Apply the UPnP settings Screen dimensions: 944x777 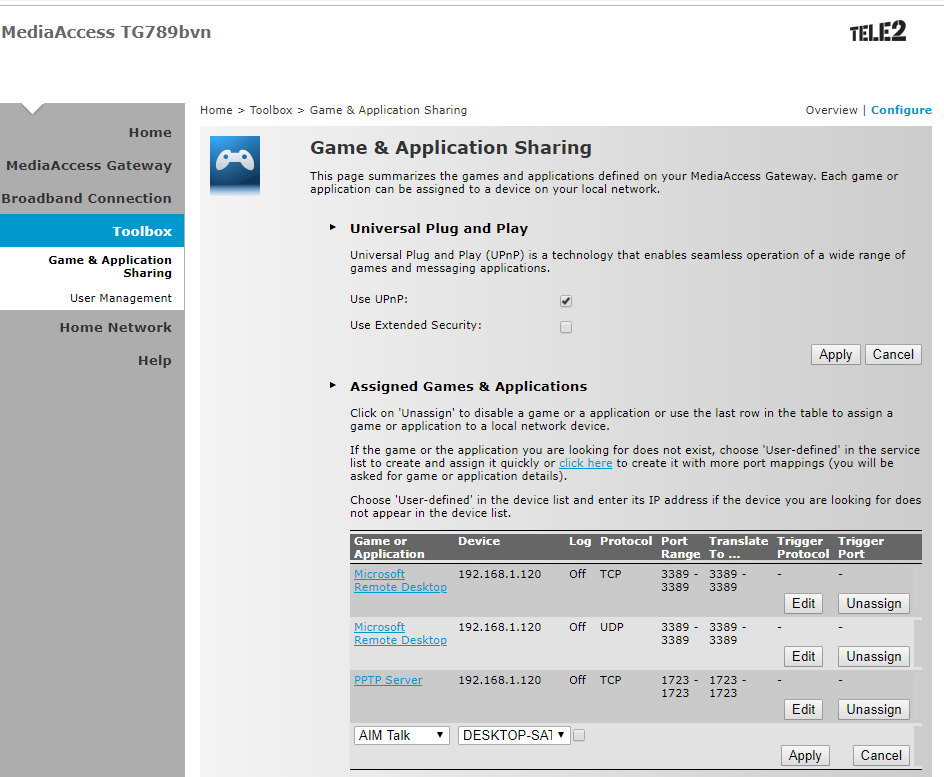pyautogui.click(x=836, y=354)
